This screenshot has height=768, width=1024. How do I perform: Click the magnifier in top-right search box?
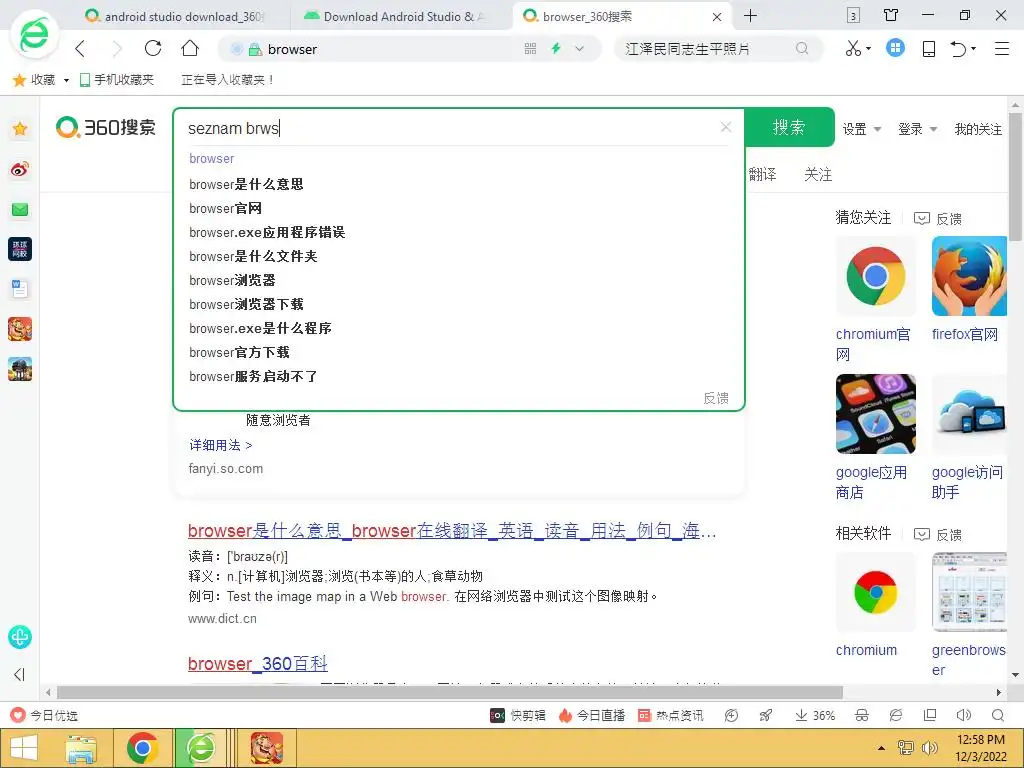(x=802, y=48)
